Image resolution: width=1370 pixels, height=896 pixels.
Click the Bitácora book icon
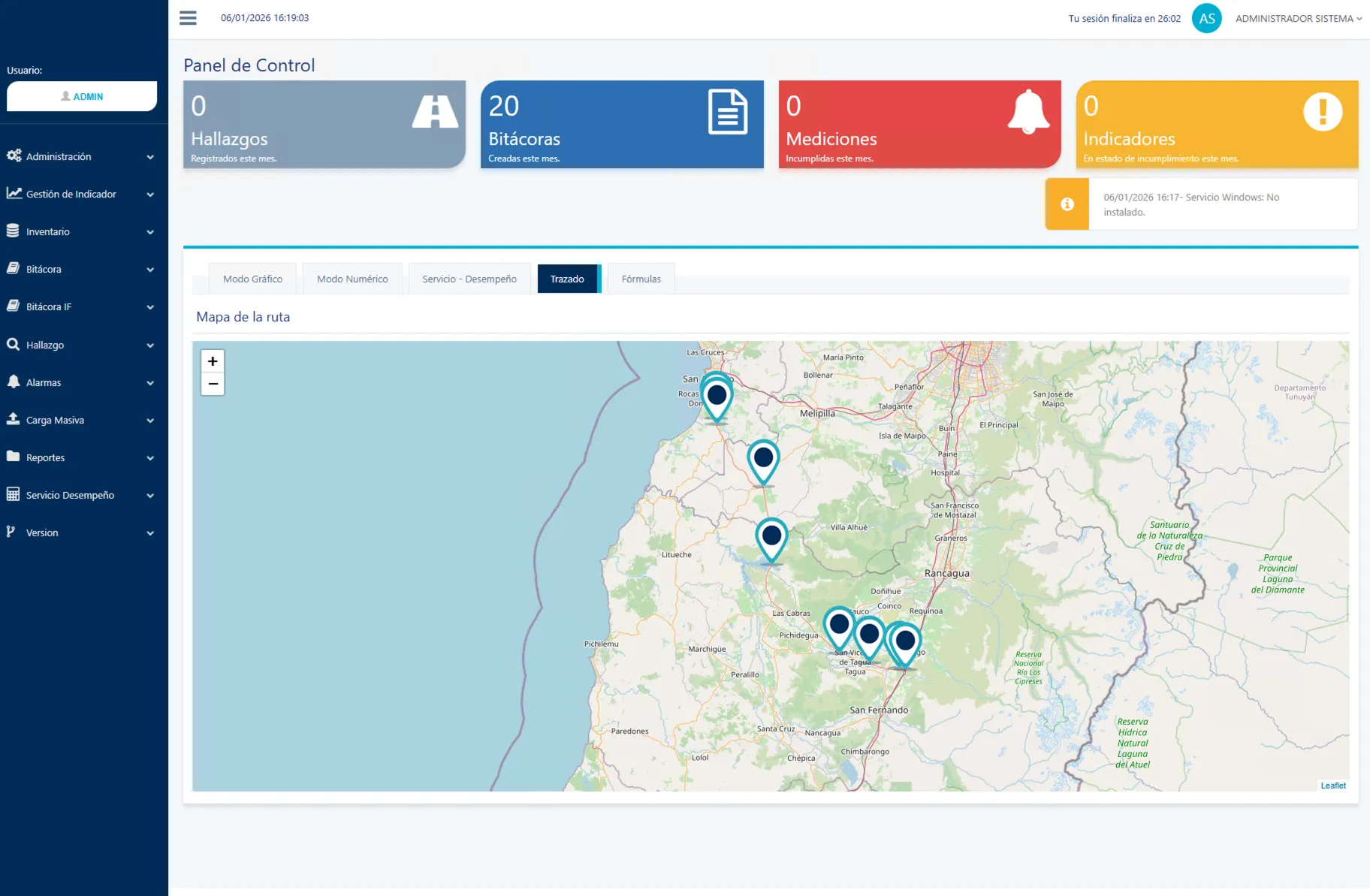click(13, 268)
